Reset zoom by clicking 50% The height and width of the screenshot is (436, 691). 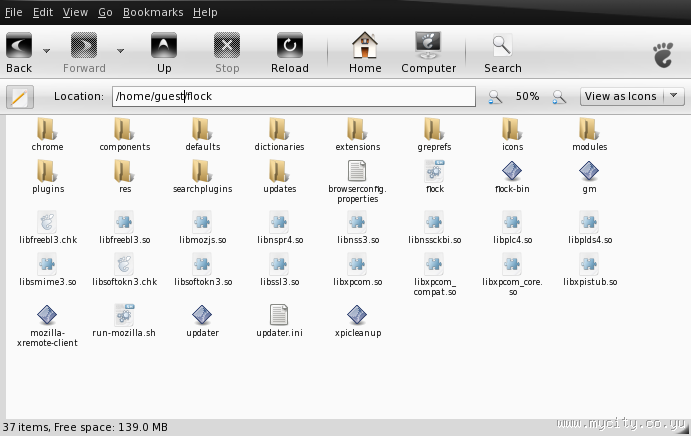point(527,96)
